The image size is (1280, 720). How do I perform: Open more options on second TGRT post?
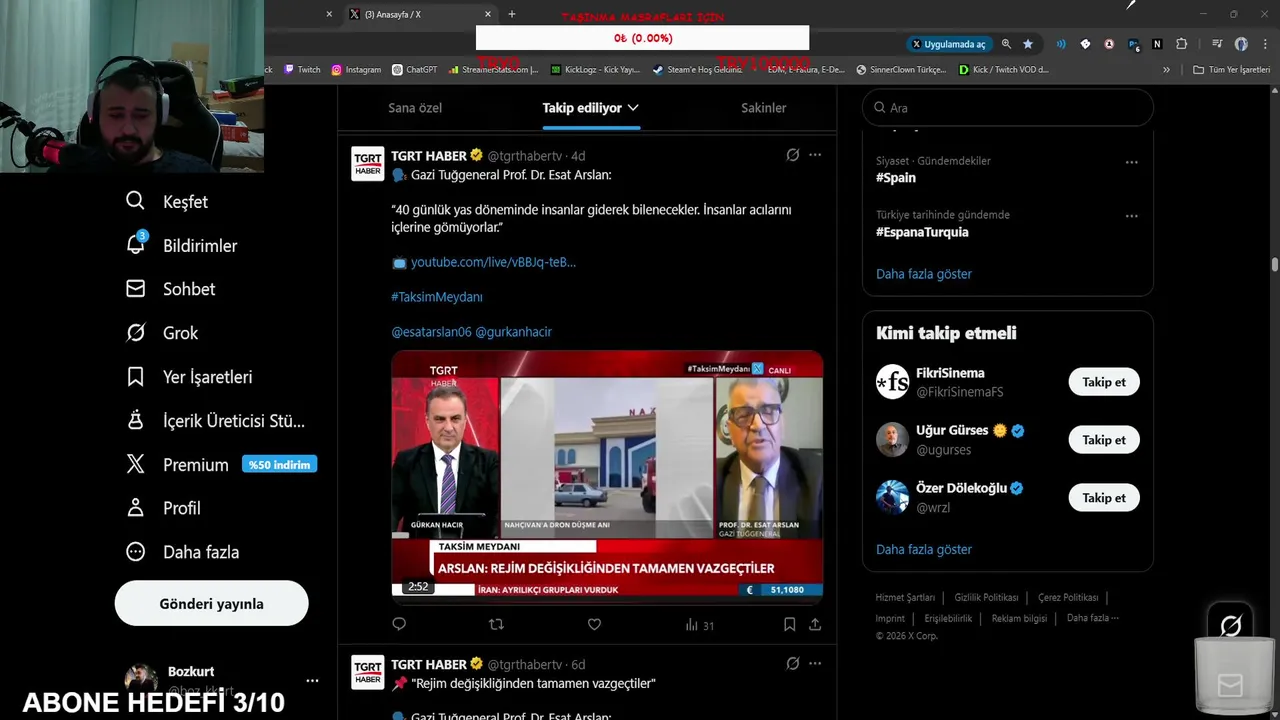click(x=815, y=664)
